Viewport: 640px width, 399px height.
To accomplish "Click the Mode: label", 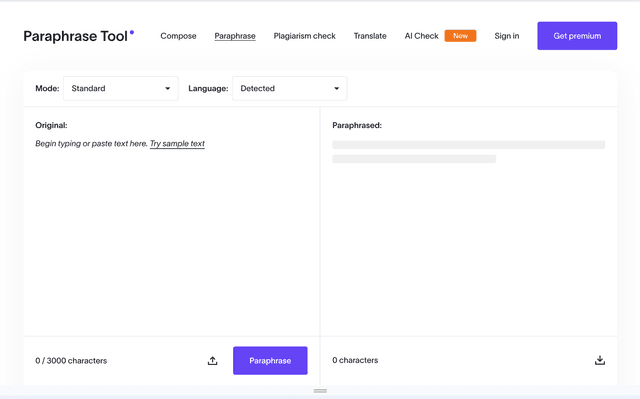I will pyautogui.click(x=47, y=89).
